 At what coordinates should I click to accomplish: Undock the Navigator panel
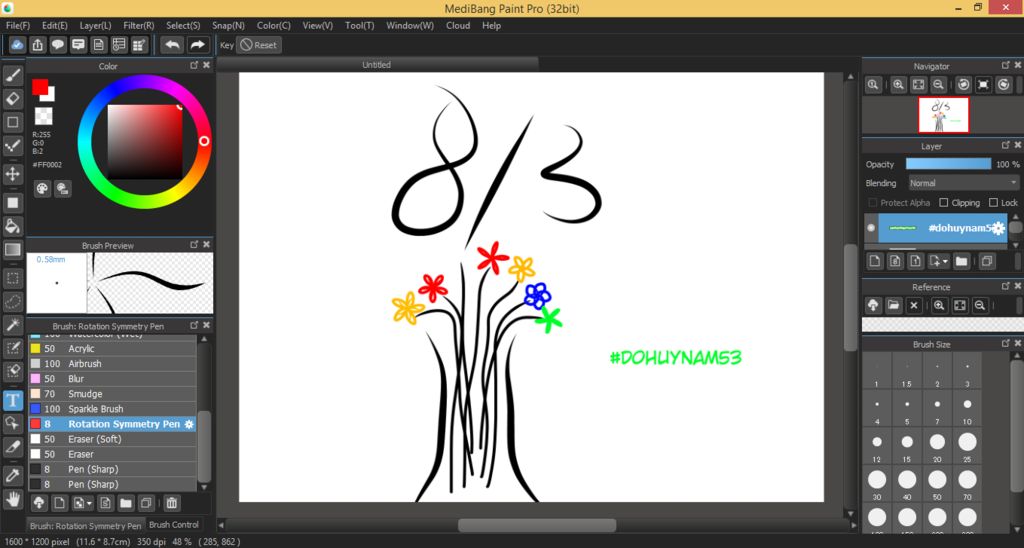[x=1006, y=65]
